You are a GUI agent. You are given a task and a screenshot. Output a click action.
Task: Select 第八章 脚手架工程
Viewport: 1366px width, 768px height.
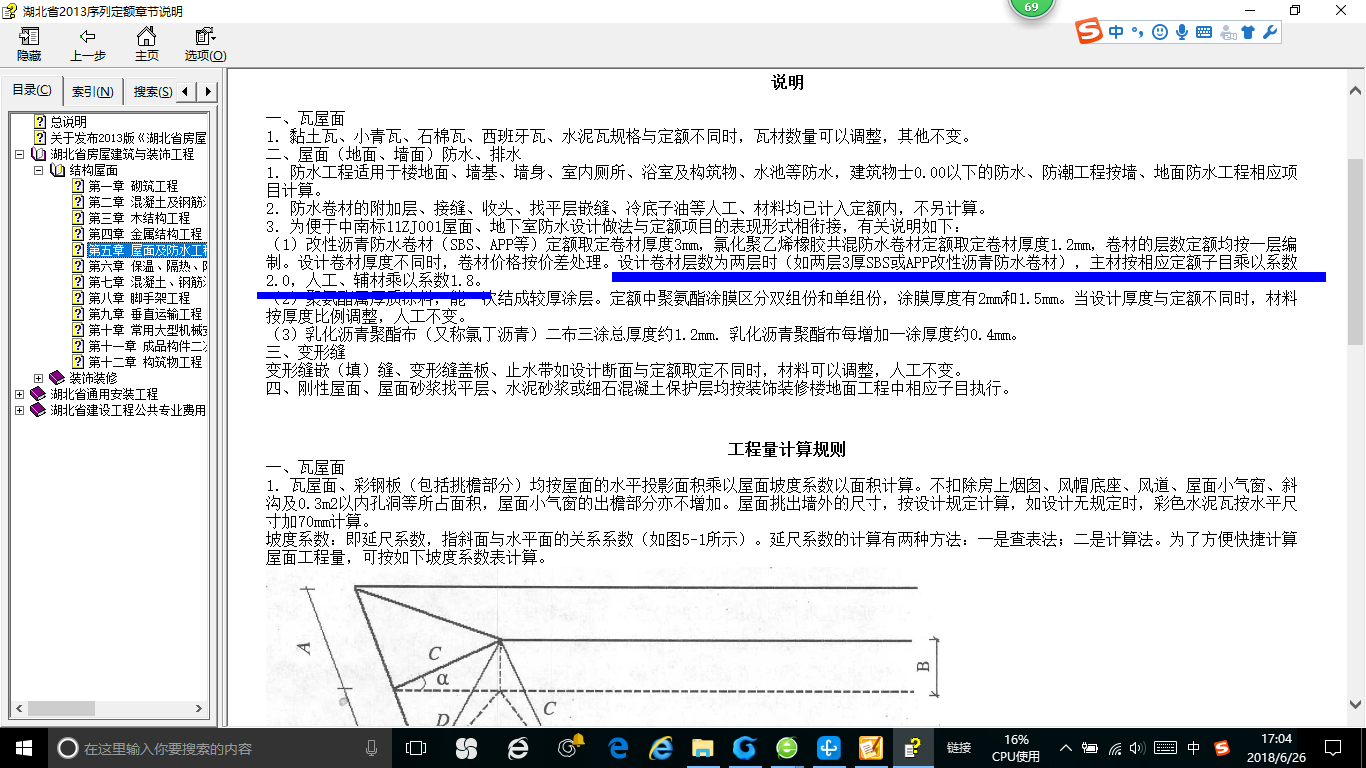pos(139,298)
